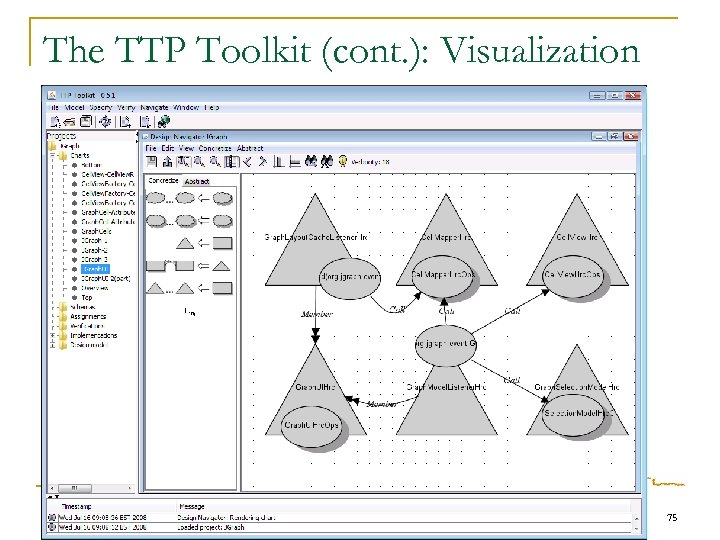Click the floppy save icon in Design Navigator
This screenshot has height=540, width=720.
(152, 162)
